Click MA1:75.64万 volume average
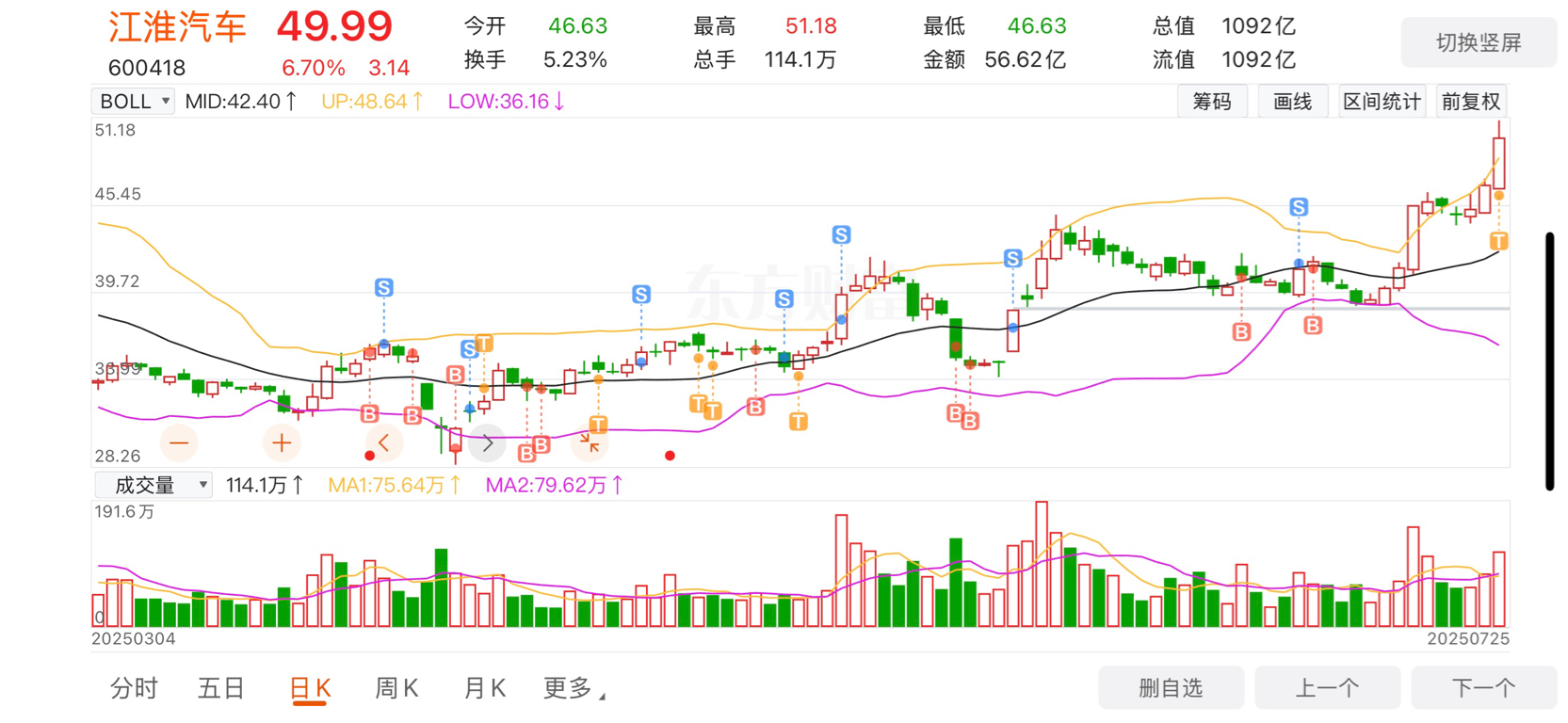This screenshot has width=1568, height=723. [x=395, y=485]
